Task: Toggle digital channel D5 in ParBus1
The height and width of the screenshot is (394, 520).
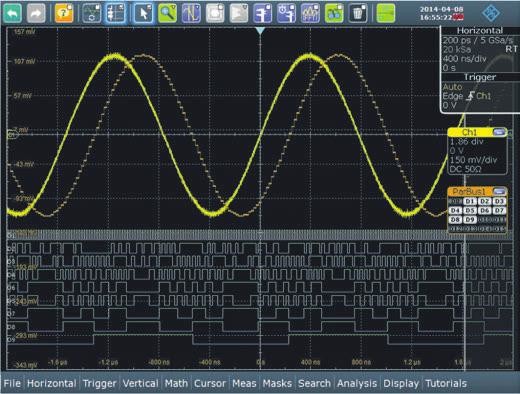Action: tap(470, 210)
